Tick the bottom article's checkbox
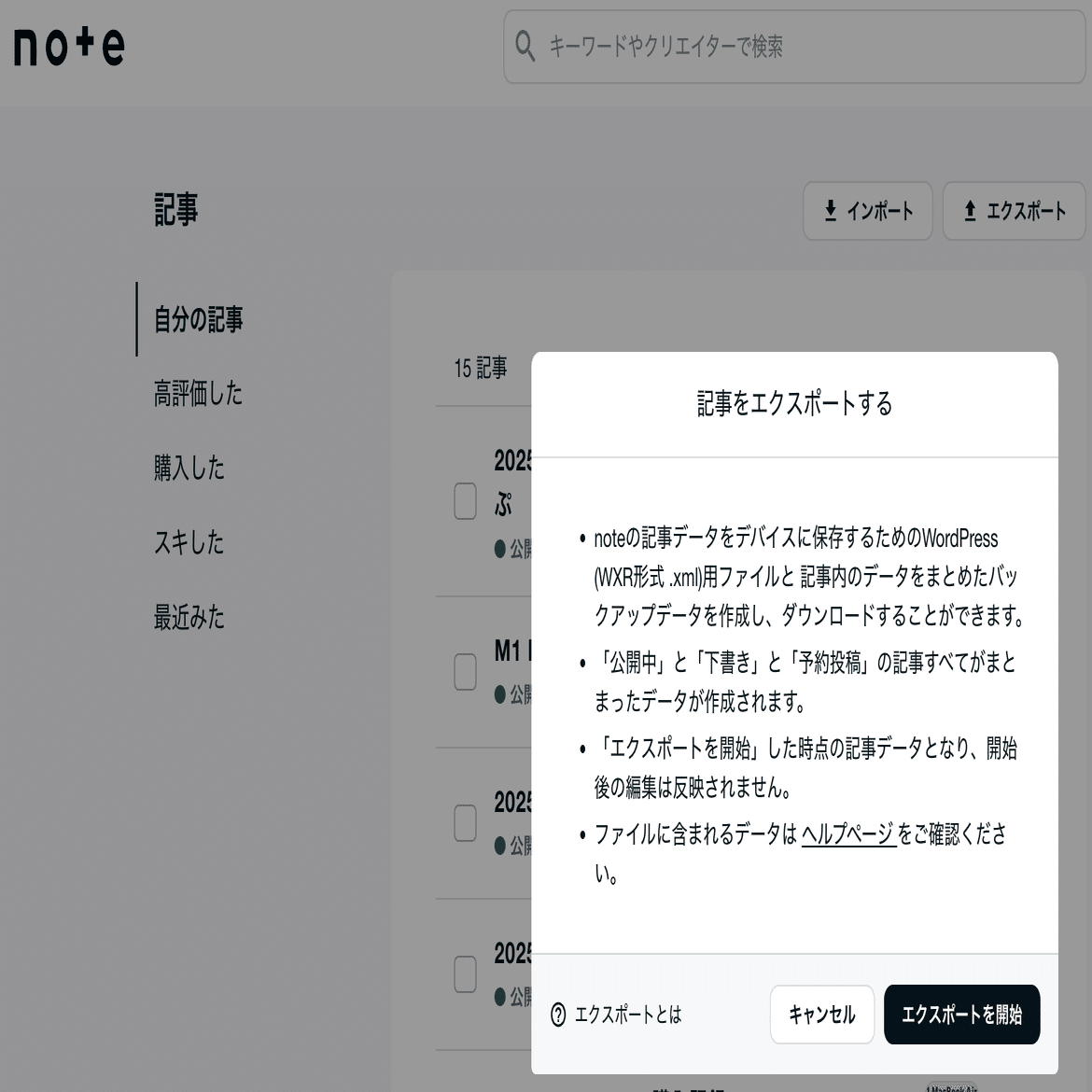 464,973
